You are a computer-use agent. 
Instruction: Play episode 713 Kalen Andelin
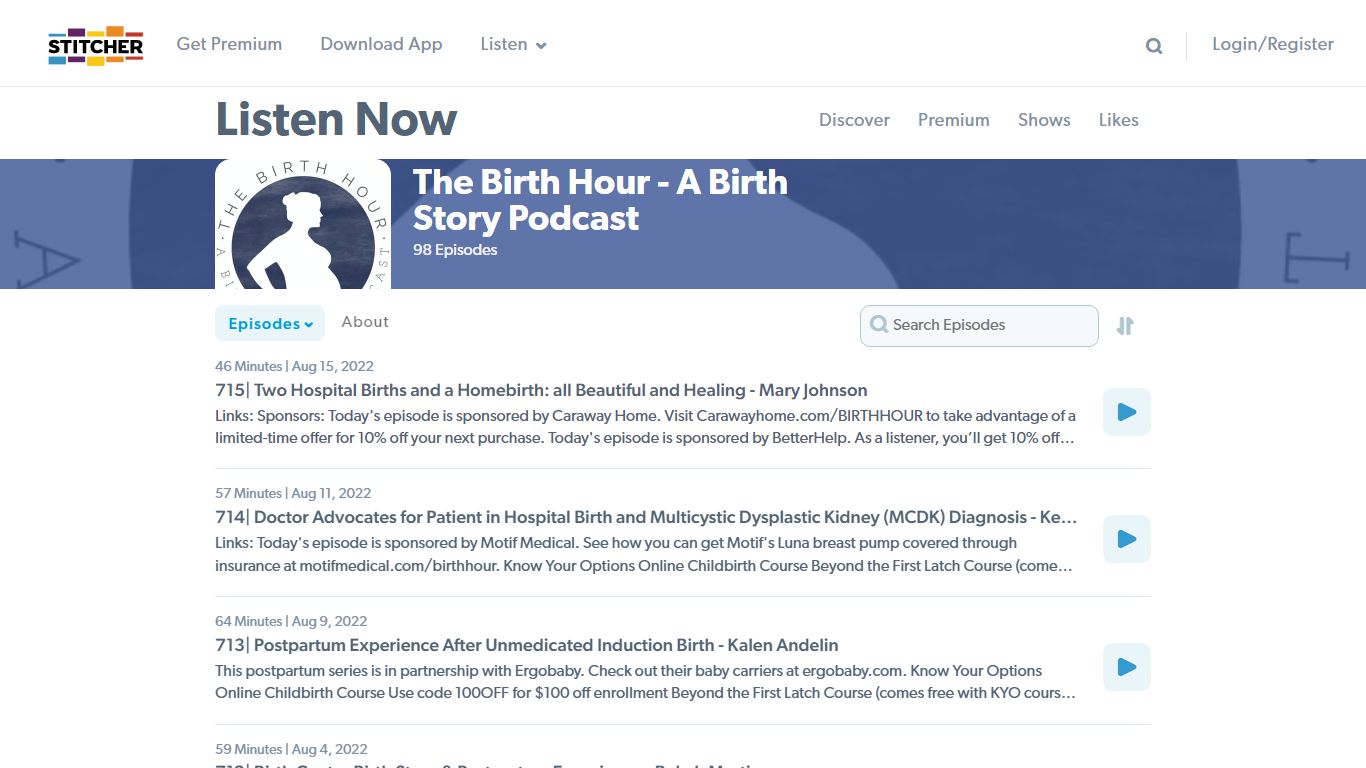[x=1127, y=667]
